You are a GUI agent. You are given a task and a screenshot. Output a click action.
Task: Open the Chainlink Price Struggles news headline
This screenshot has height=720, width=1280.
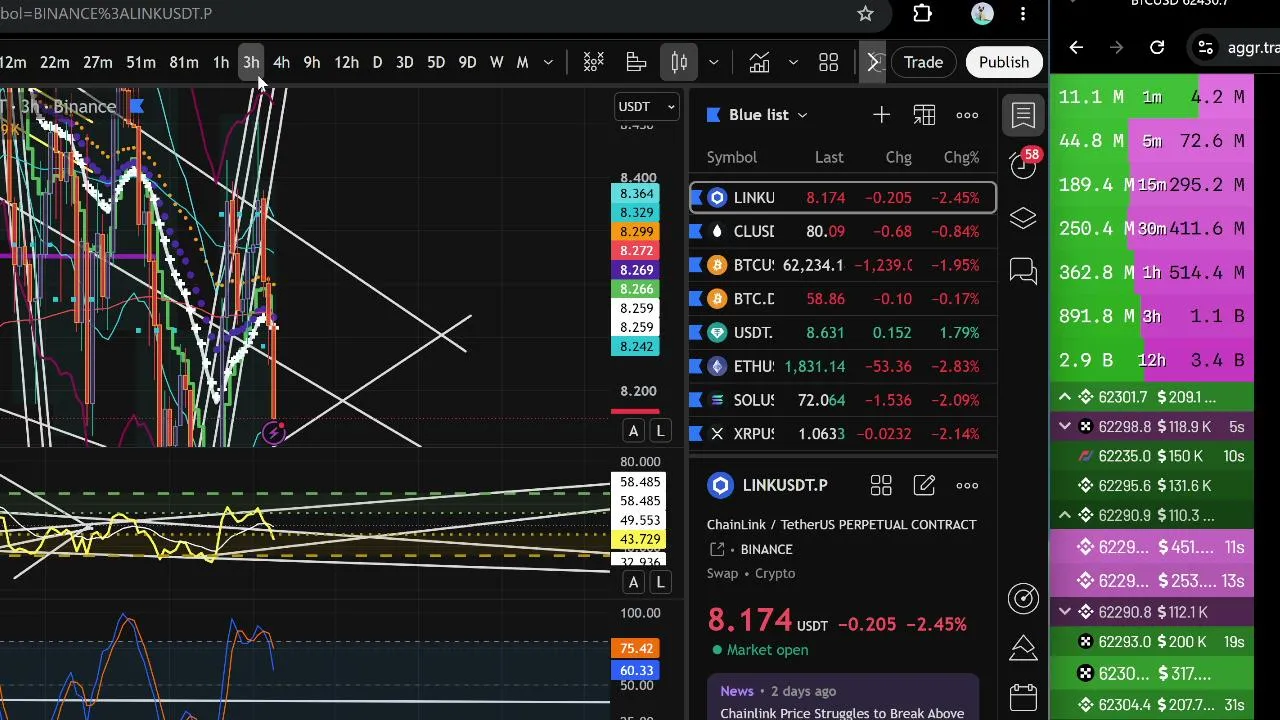tap(842, 713)
